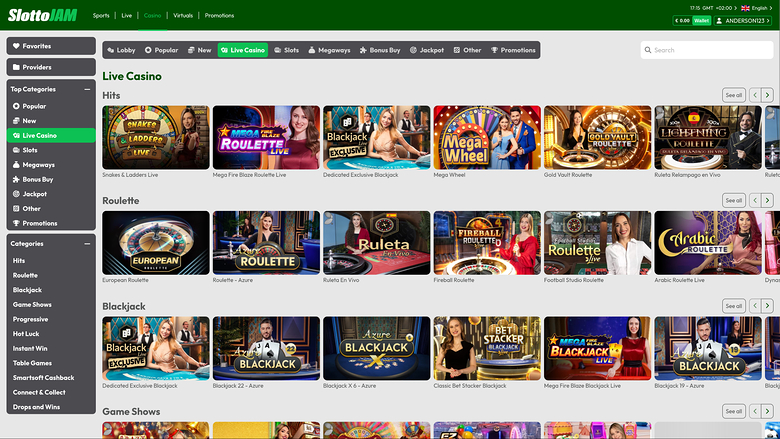Select Megaways in the sidebar
780x439 pixels.
pyautogui.click(x=51, y=165)
